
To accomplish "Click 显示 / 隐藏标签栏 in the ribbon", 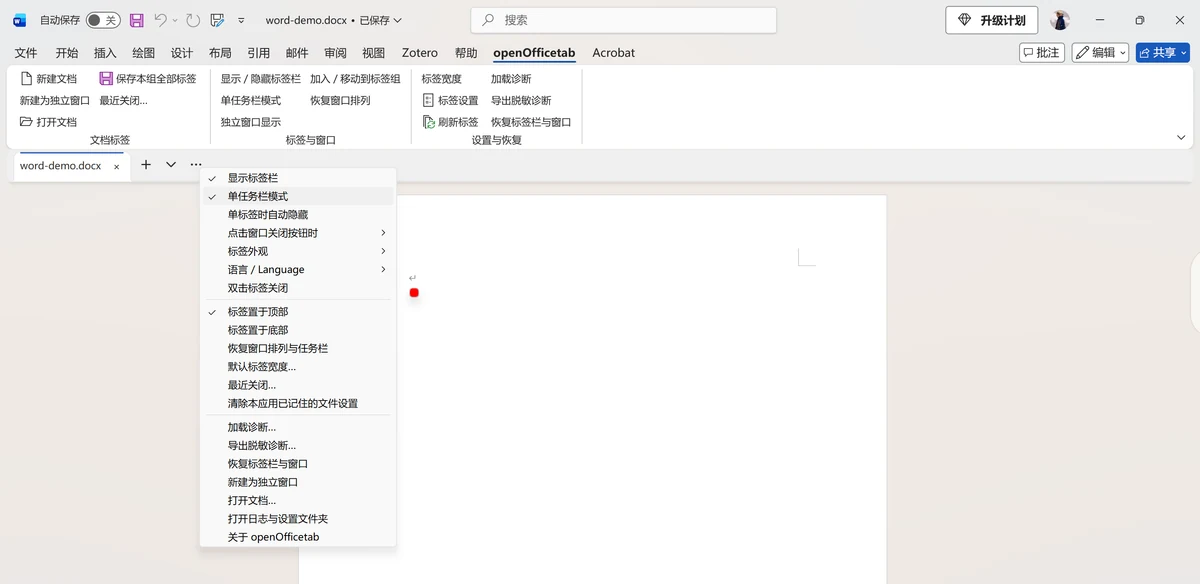I will (261, 79).
